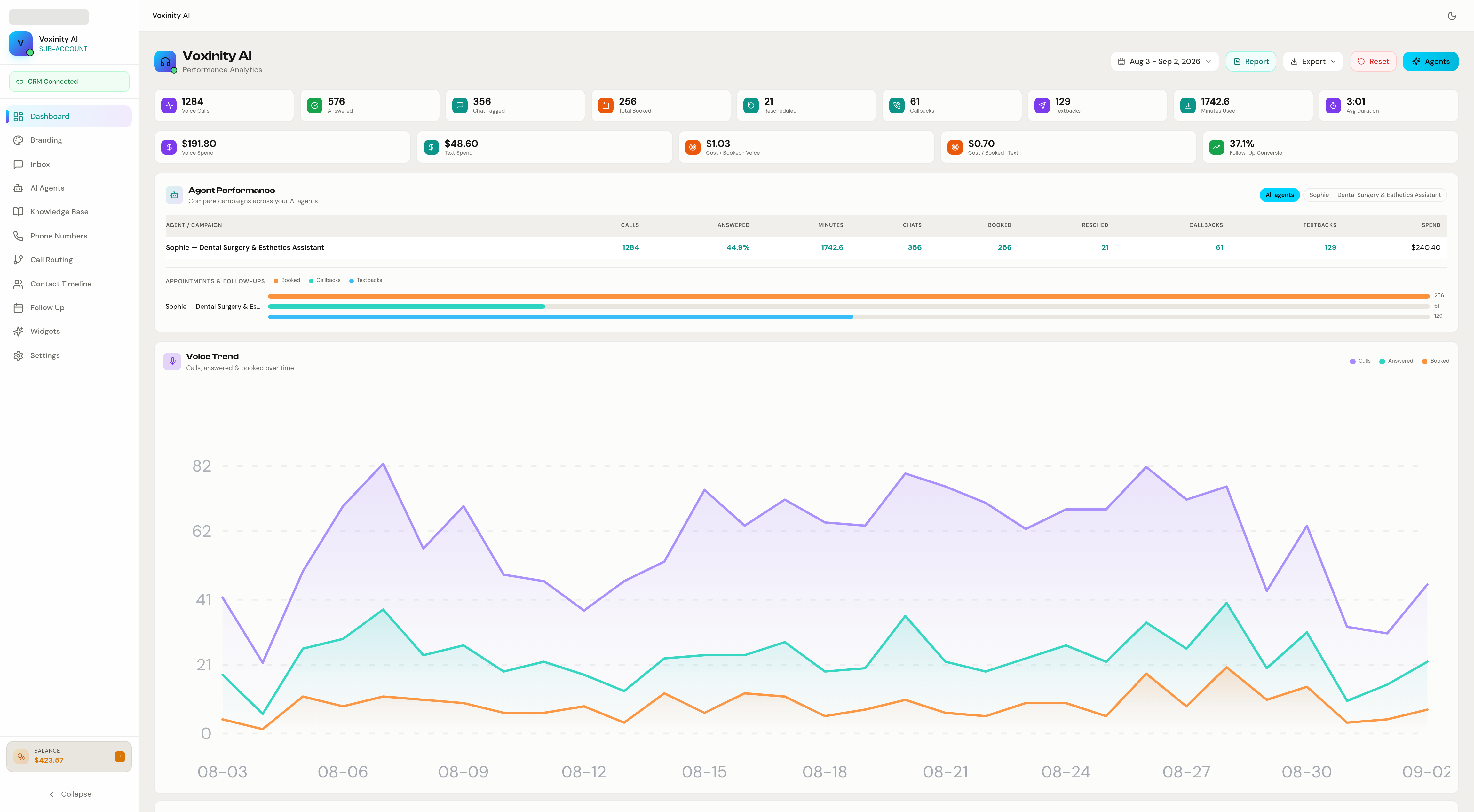Click the Balance coins icon

coord(21,756)
